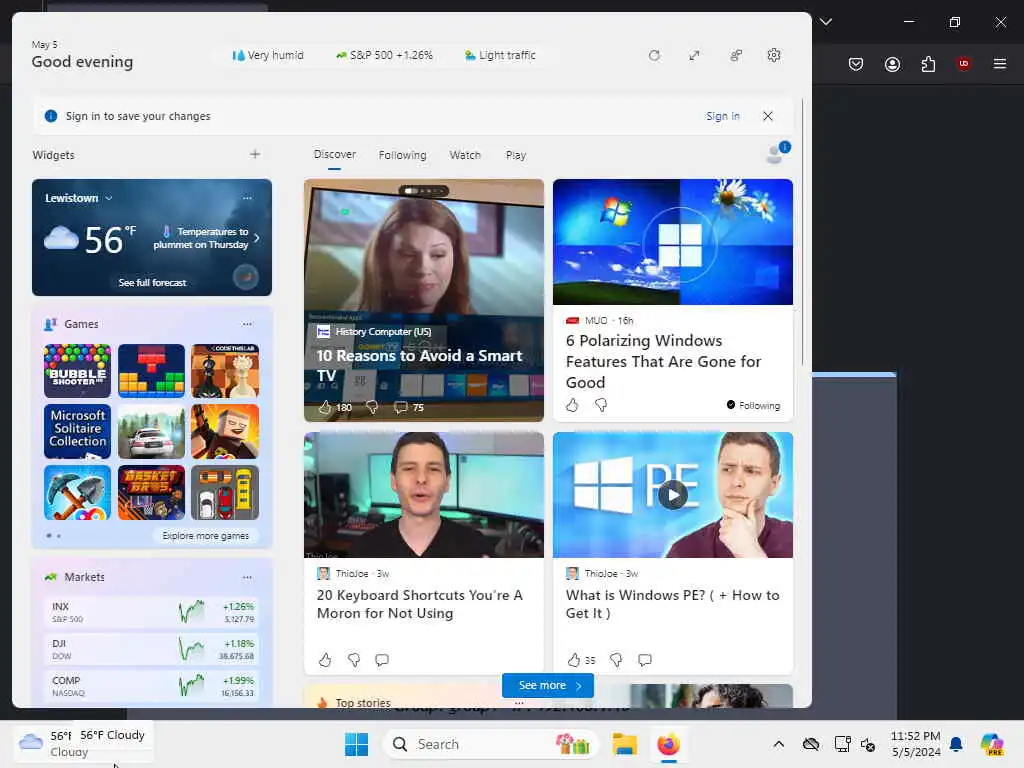Launch Basket Bros game
This screenshot has height=768, width=1024.
click(152, 492)
